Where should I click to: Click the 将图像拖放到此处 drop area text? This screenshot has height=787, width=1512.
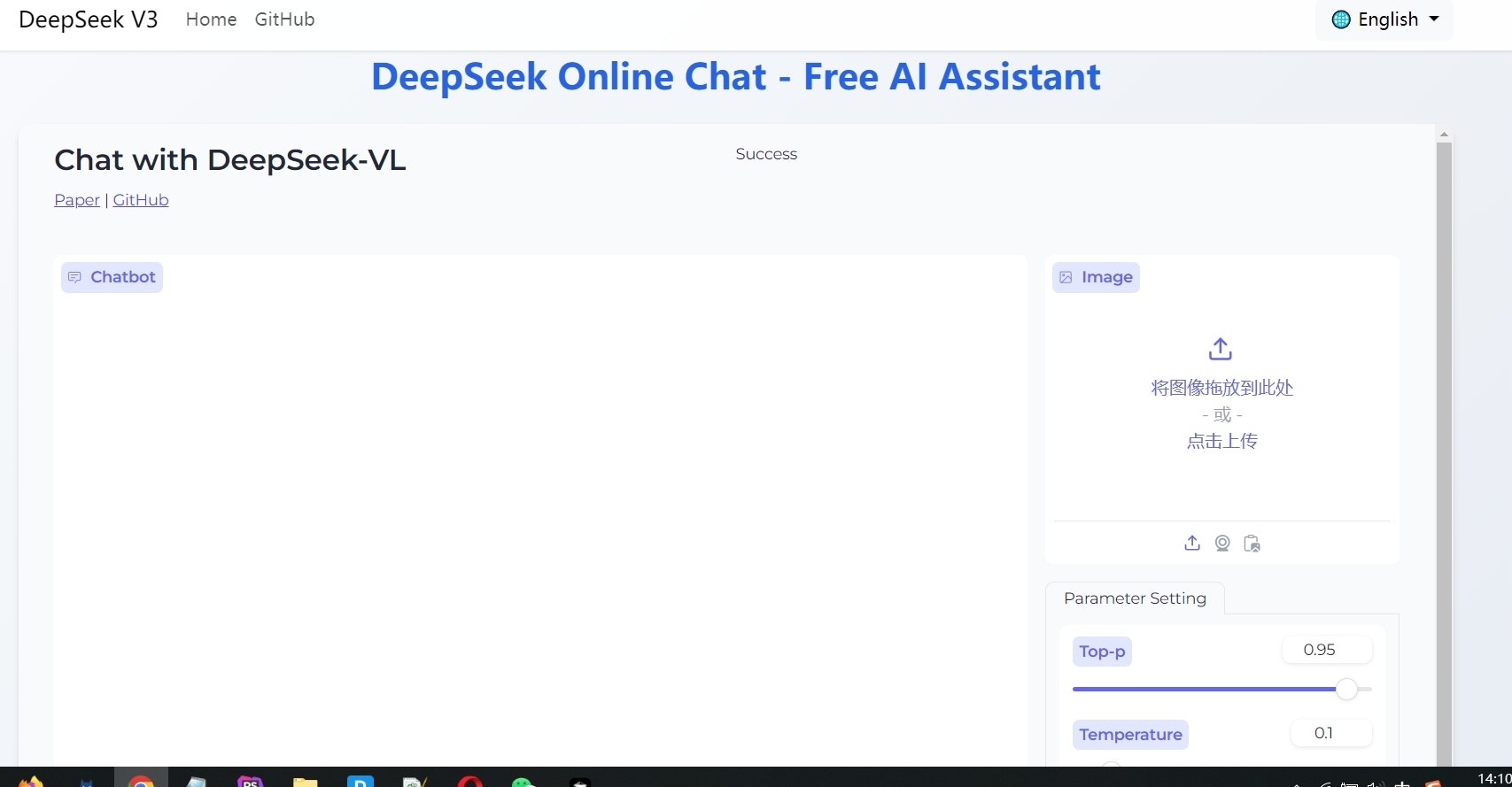[x=1222, y=388]
